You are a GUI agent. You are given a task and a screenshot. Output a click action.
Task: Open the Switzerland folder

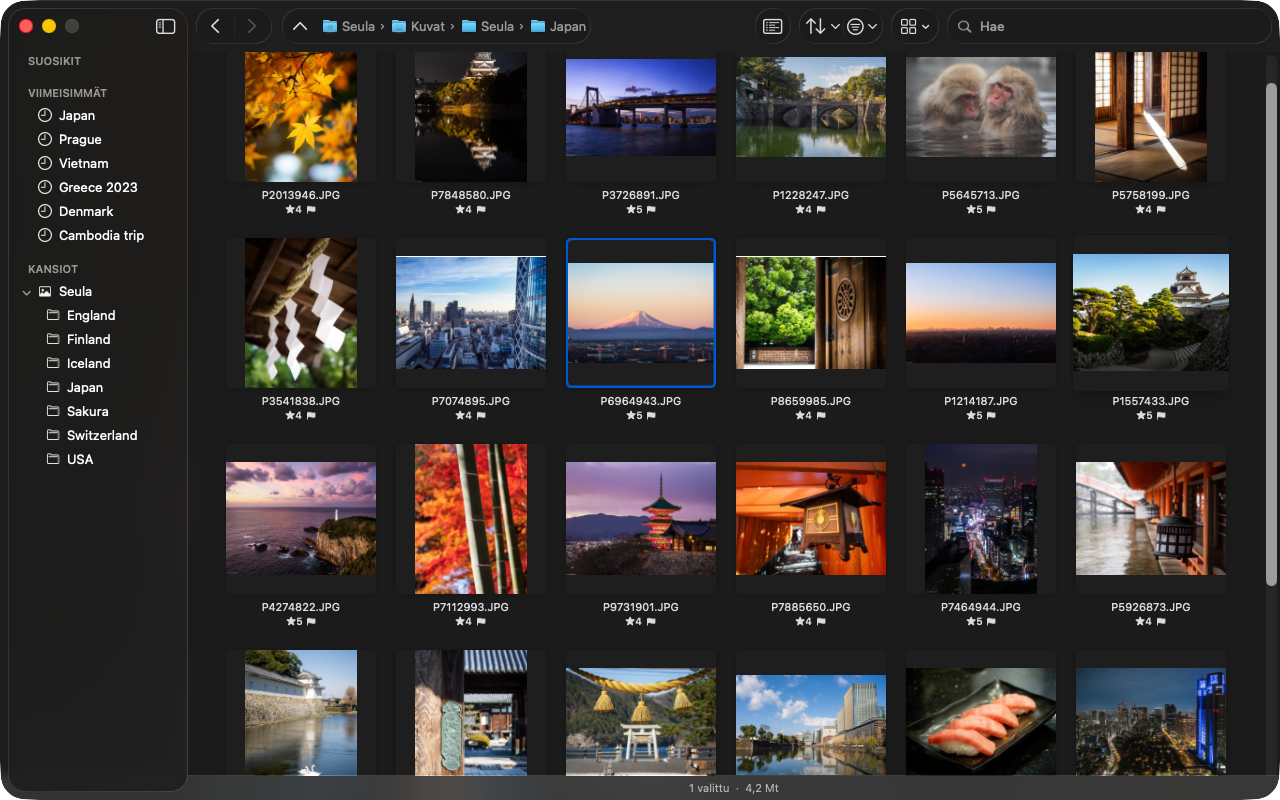(x=102, y=435)
